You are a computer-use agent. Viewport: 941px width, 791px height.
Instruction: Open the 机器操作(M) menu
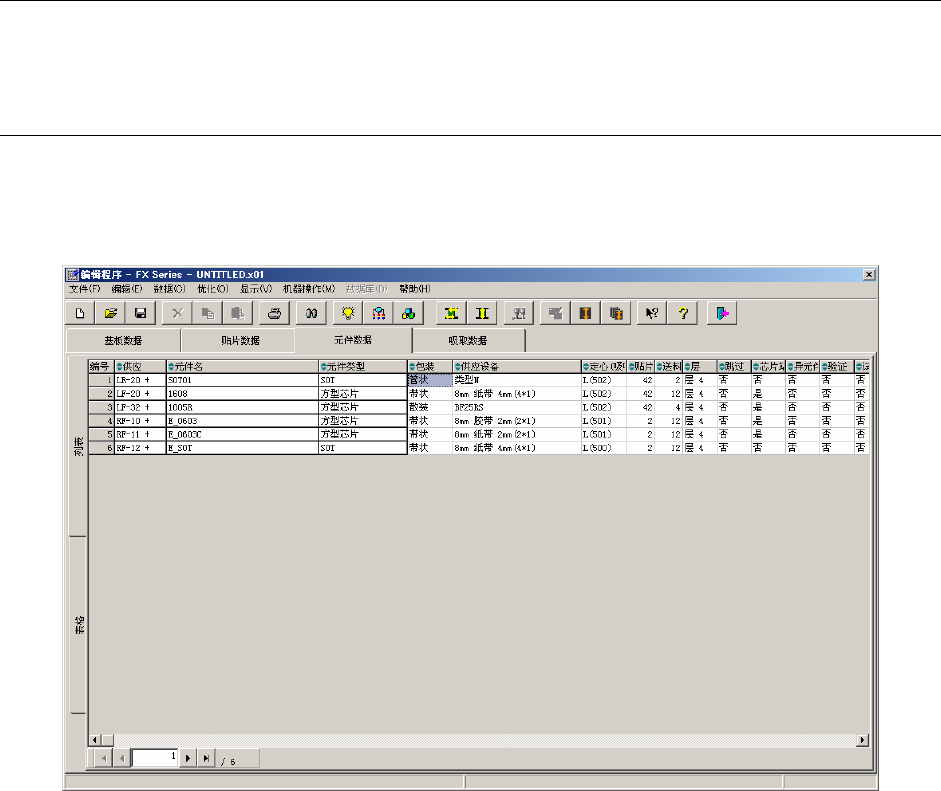(308, 289)
